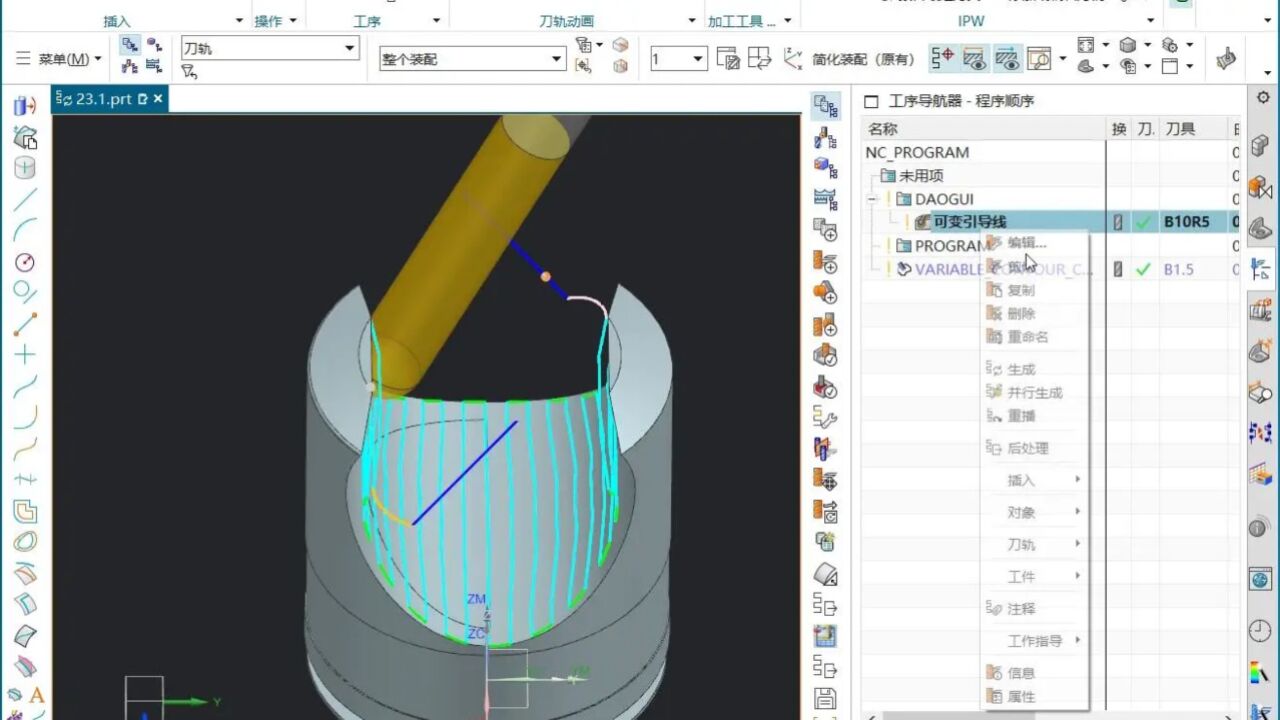1280x720 pixels.
Task: Choose 编辑... from the context menu
Action: (x=1026, y=242)
